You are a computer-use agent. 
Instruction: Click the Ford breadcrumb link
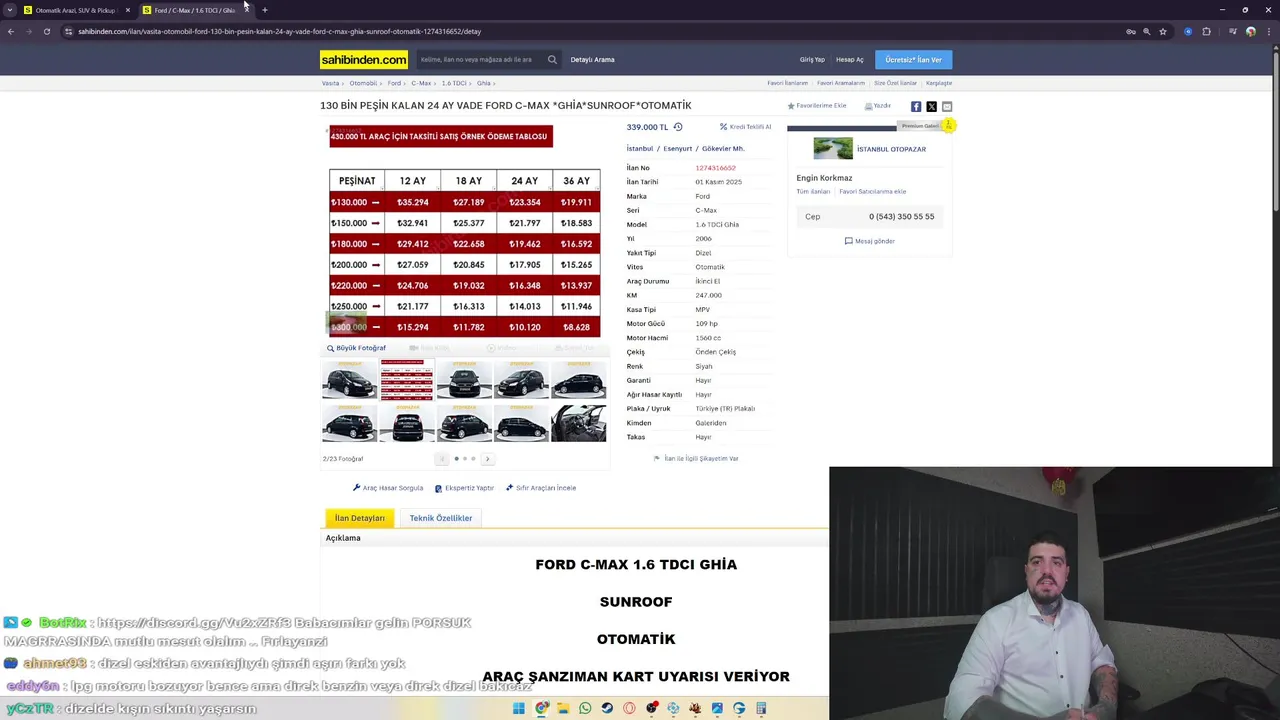(394, 83)
